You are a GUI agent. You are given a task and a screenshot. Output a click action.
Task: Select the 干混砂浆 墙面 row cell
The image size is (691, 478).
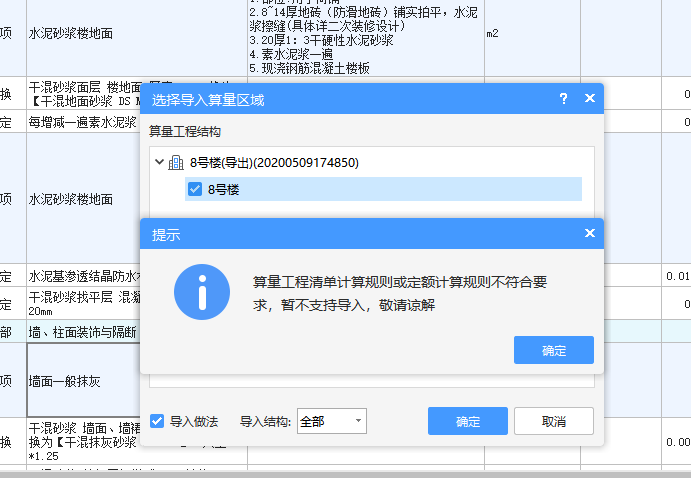[x=84, y=441]
